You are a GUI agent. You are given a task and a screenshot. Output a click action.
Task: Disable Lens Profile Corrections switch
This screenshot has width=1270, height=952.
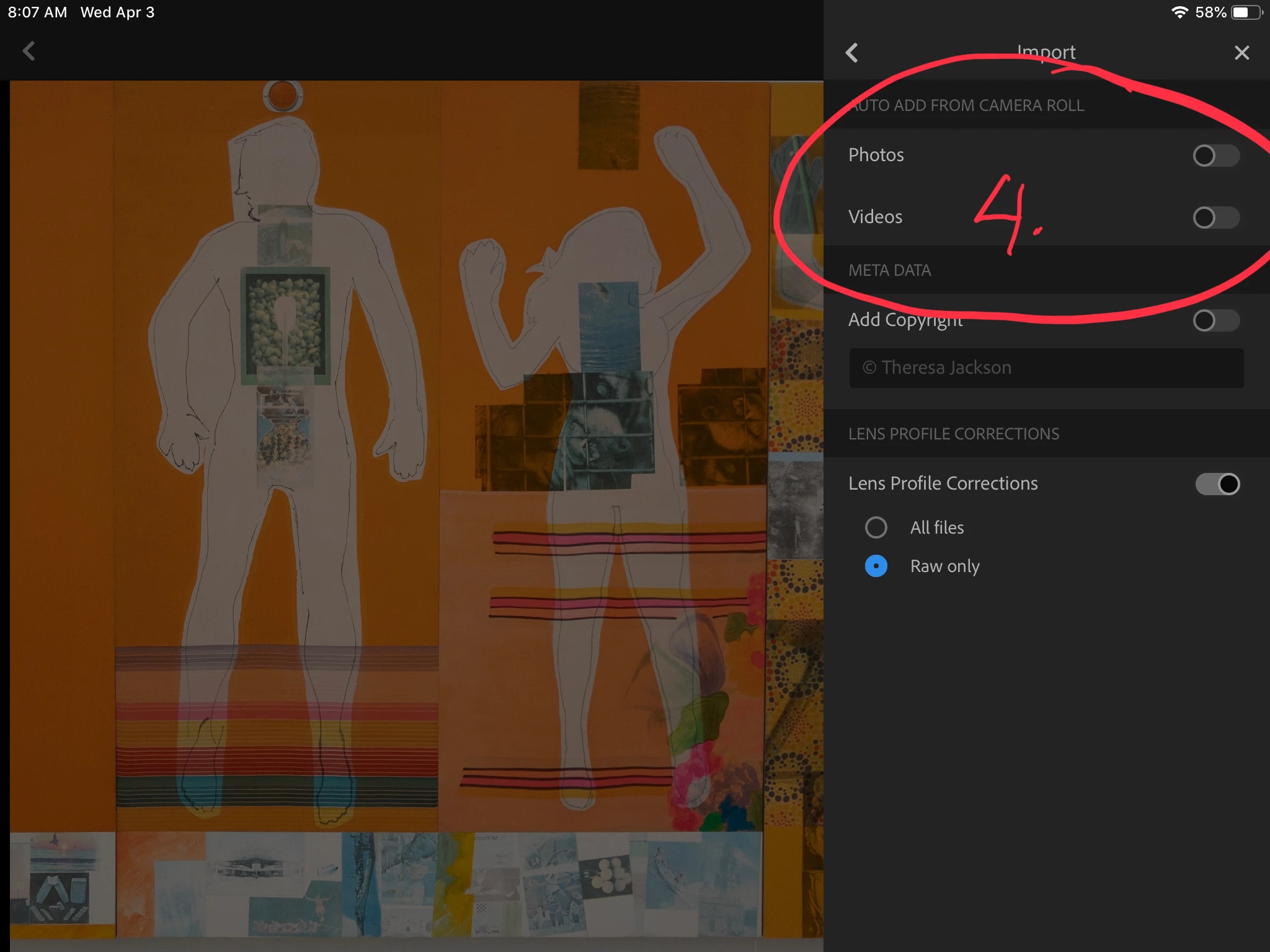(x=1217, y=484)
